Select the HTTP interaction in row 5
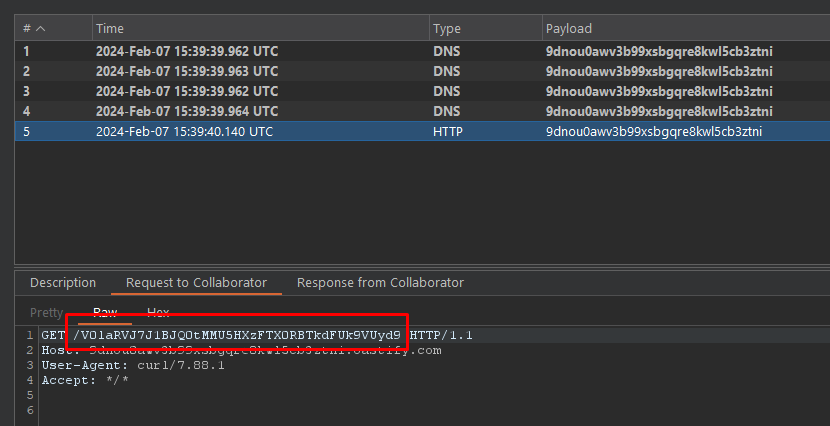This screenshot has width=830, height=426. point(447,131)
